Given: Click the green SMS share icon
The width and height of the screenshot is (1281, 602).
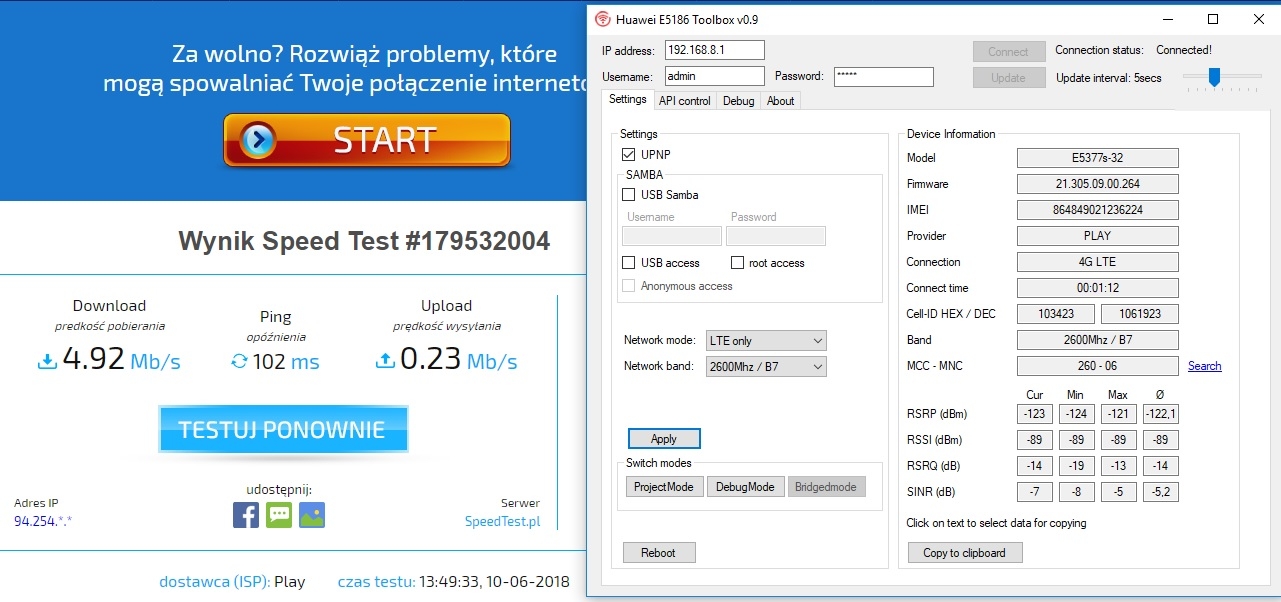Looking at the screenshot, I should coord(279,515).
